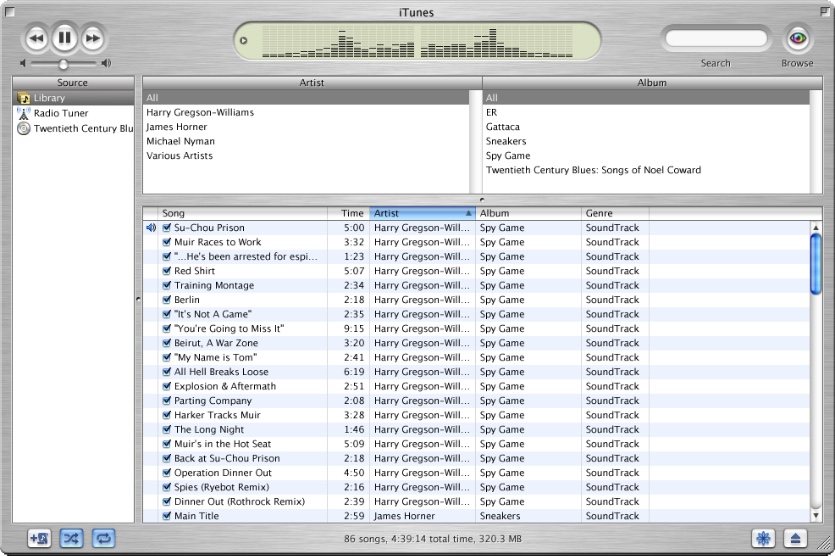
Task: Uncheck the Red Shirt song checkbox
Action: click(167, 271)
